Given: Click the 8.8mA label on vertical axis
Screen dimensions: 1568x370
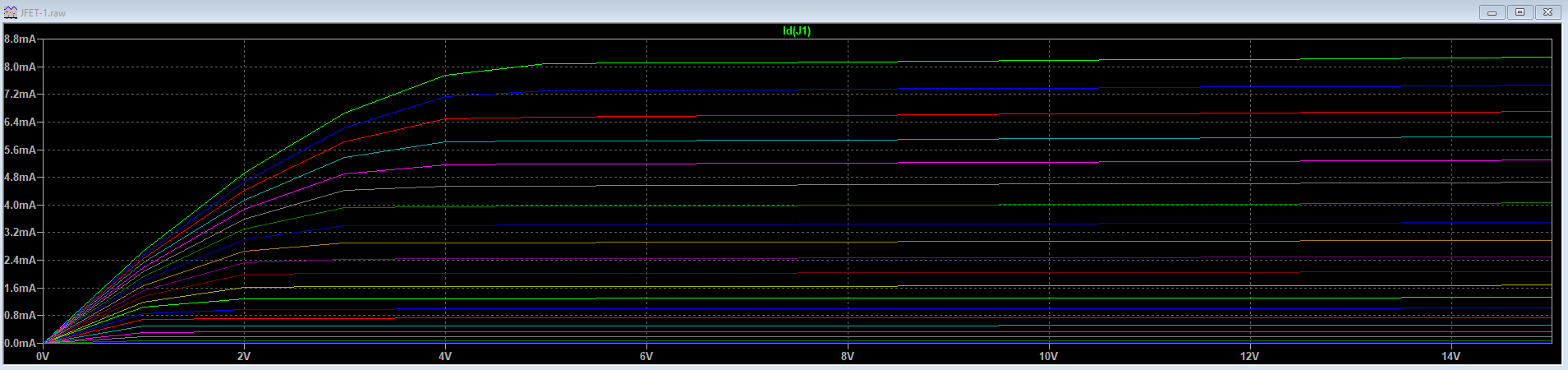Looking at the screenshot, I should point(20,39).
